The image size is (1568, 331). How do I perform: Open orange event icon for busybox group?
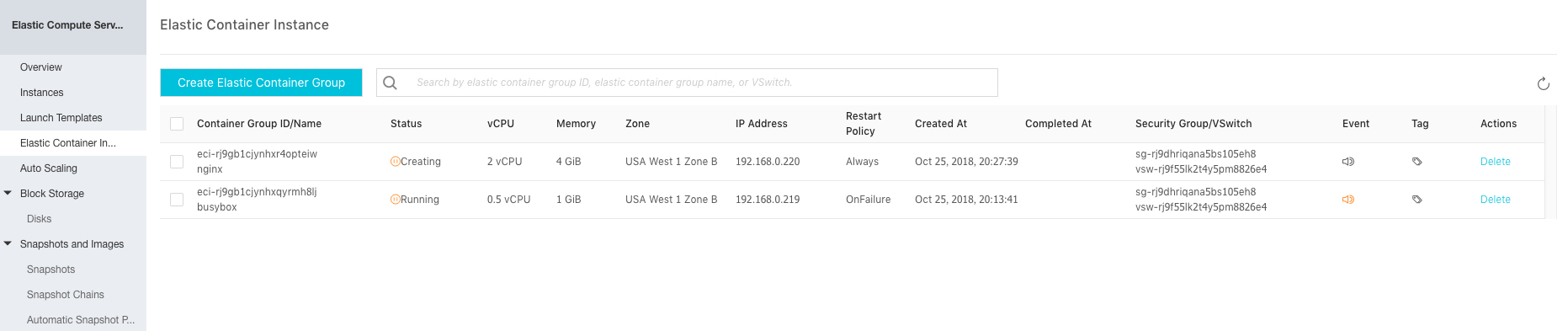tap(1347, 200)
